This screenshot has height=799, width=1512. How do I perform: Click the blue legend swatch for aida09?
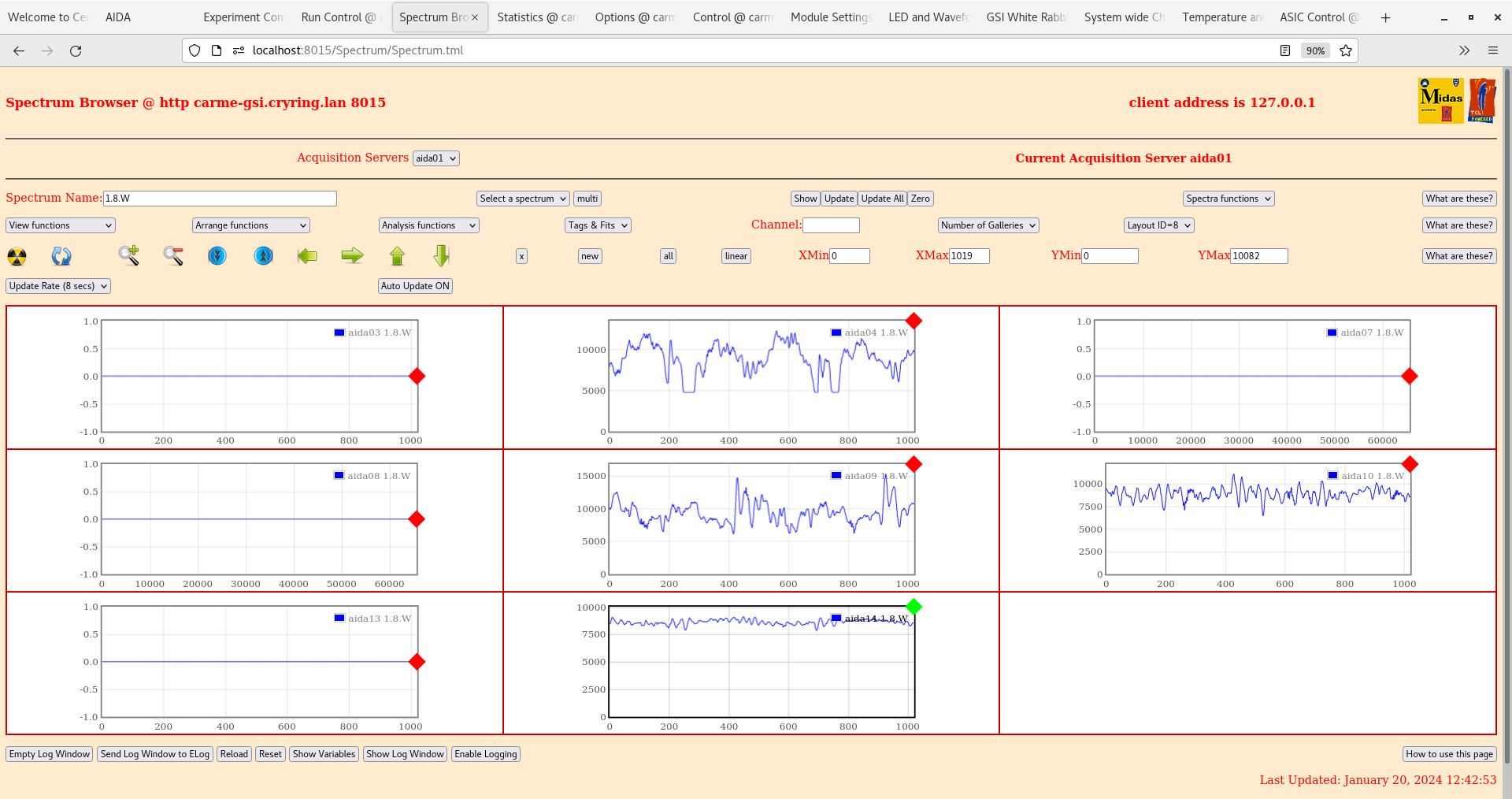(836, 475)
